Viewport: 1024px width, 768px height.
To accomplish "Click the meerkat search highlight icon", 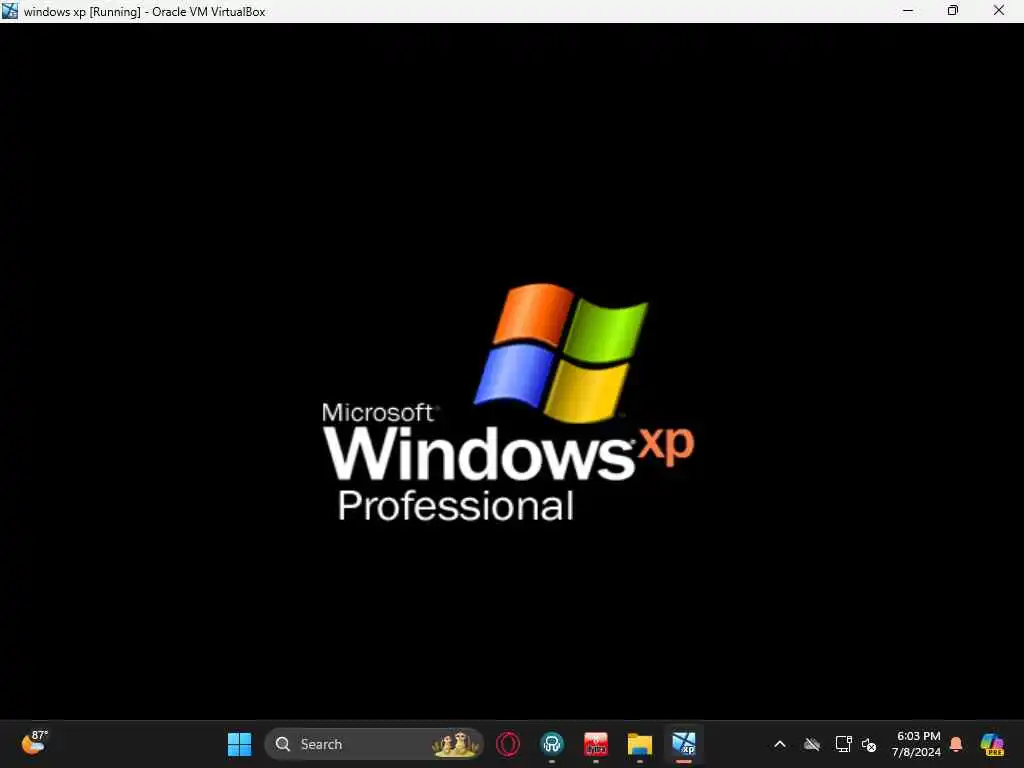I will [x=455, y=744].
